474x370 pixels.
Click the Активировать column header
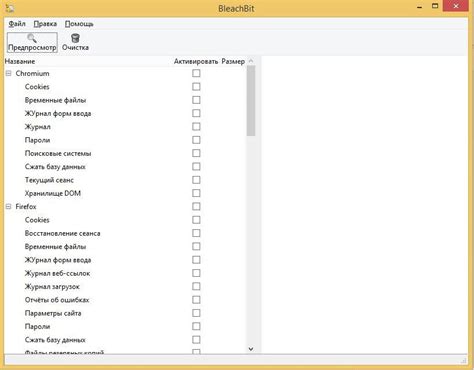tap(196, 61)
